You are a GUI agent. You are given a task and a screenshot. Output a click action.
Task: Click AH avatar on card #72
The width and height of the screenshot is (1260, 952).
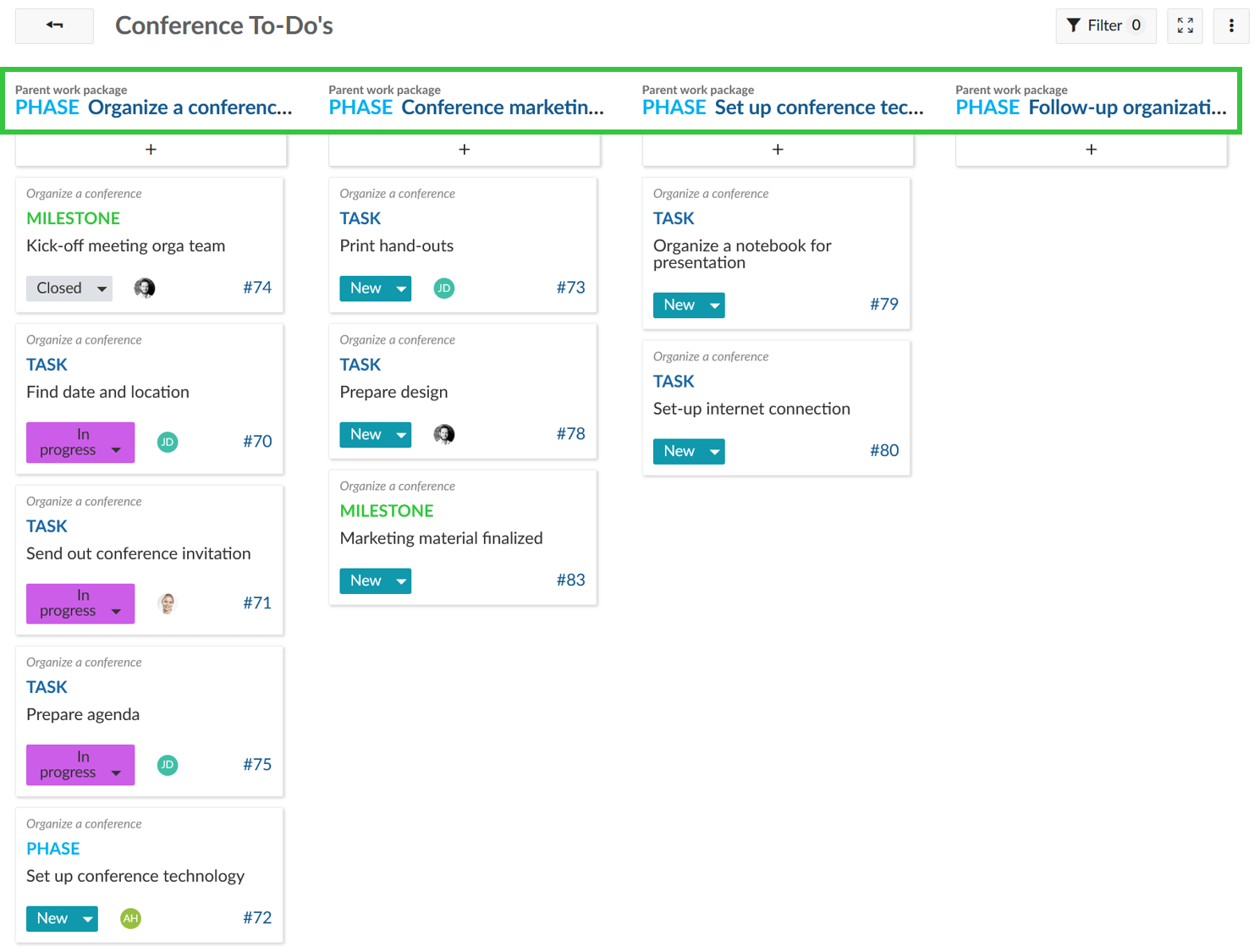[130, 918]
